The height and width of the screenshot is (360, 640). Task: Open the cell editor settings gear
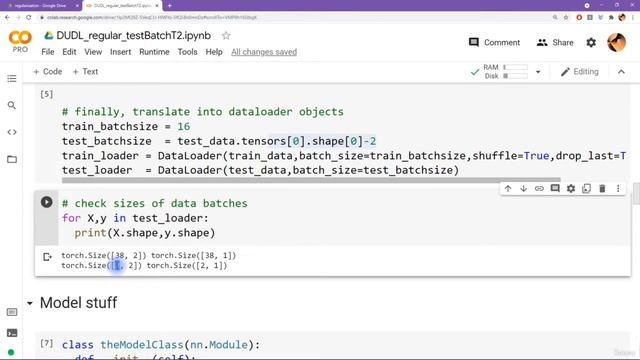(571, 189)
